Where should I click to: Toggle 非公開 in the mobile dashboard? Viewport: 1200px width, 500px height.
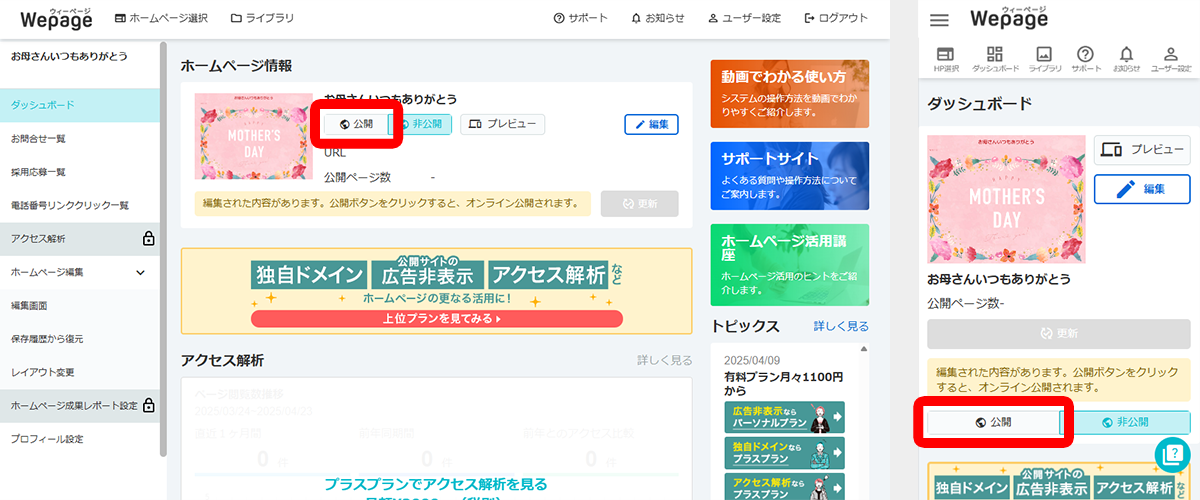click(x=1124, y=422)
